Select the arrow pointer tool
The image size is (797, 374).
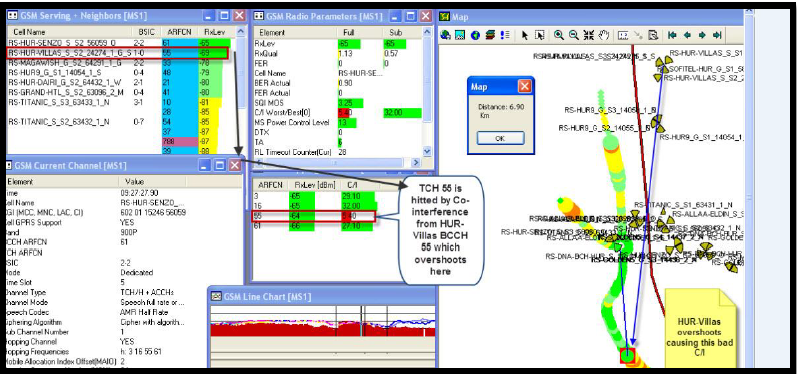525,36
